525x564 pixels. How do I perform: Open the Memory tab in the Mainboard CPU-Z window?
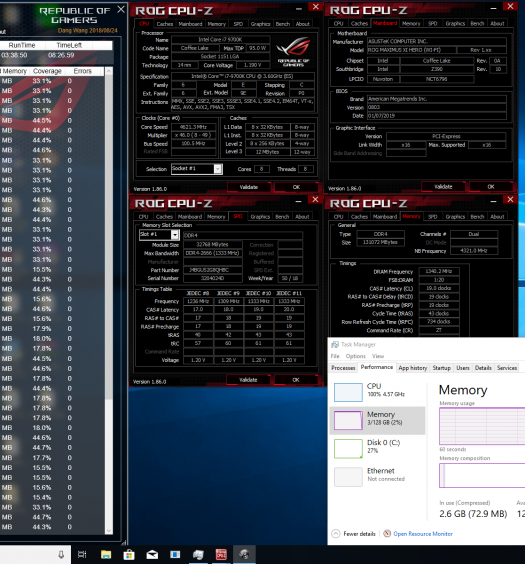click(411, 23)
